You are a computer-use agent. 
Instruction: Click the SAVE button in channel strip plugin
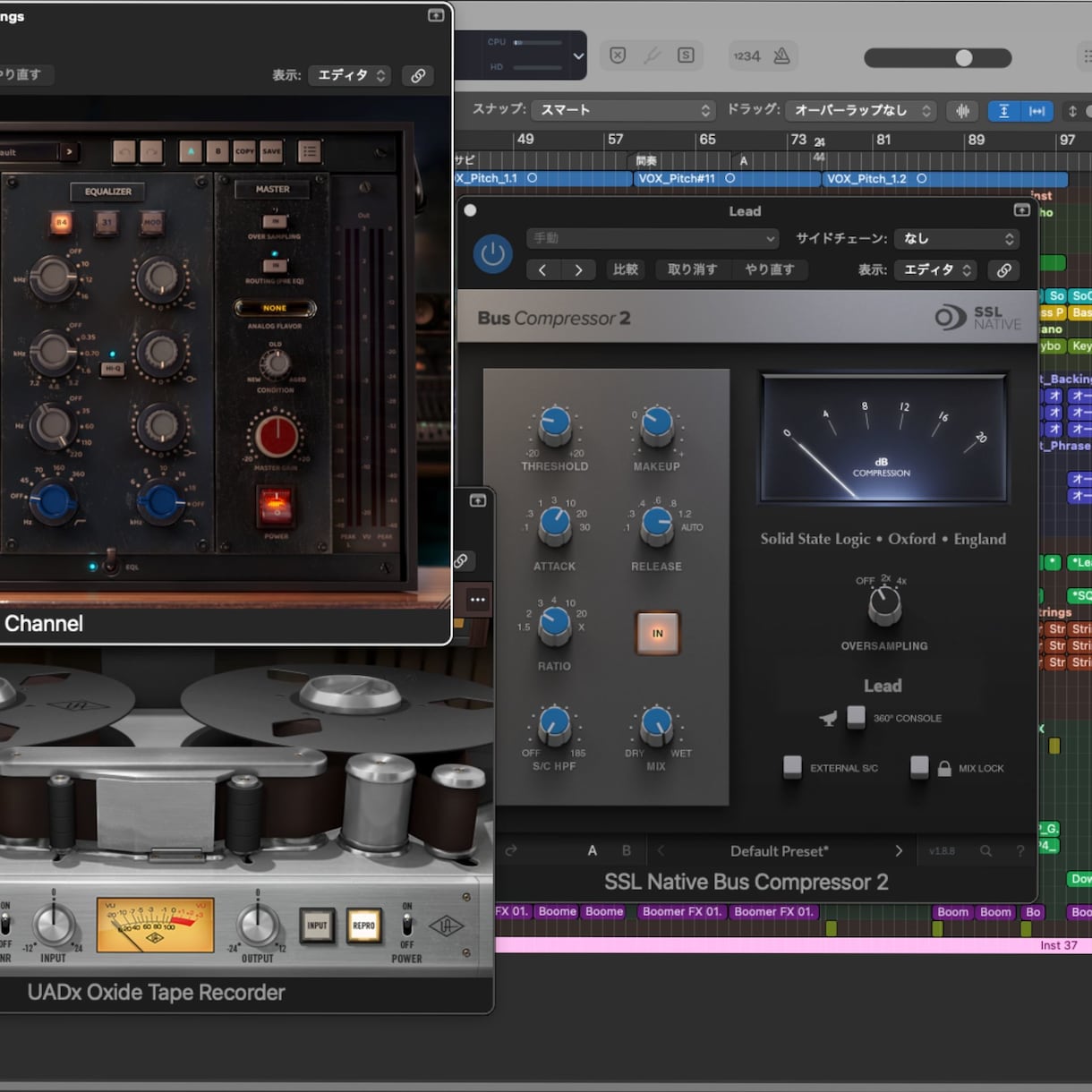[x=271, y=151]
